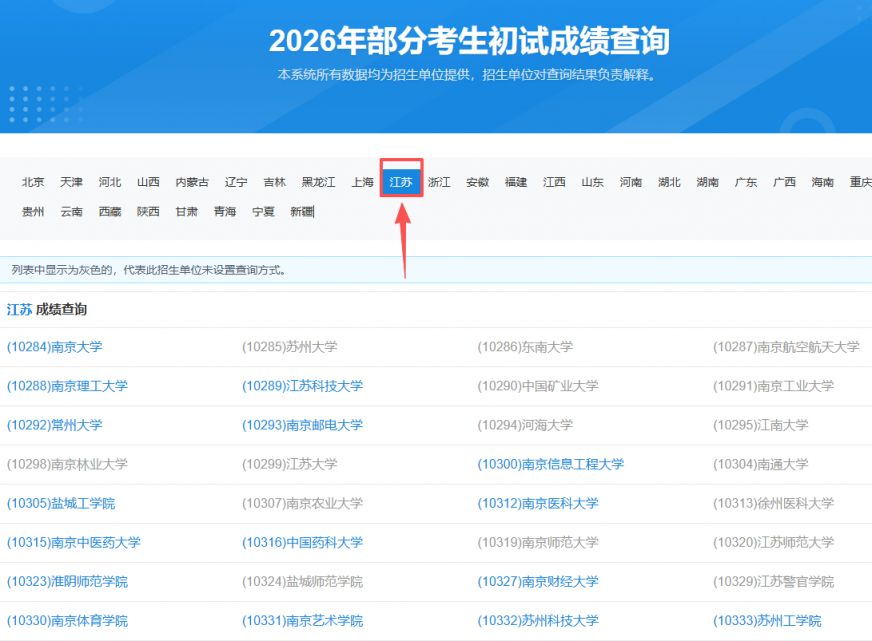Open (10316)中国药科大学 score query link
872x641 pixels.
[303, 542]
